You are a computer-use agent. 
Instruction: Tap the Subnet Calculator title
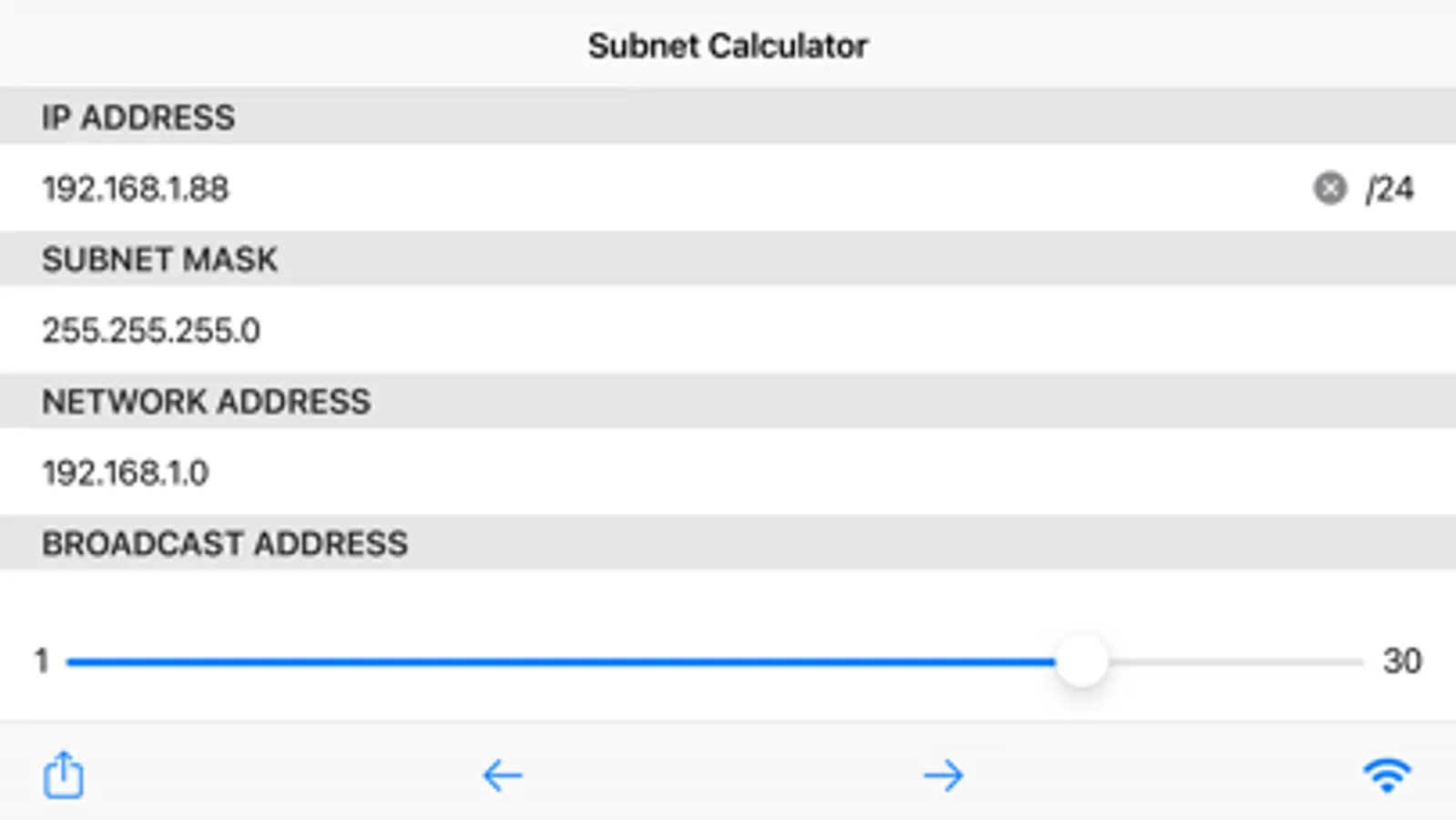click(x=728, y=46)
